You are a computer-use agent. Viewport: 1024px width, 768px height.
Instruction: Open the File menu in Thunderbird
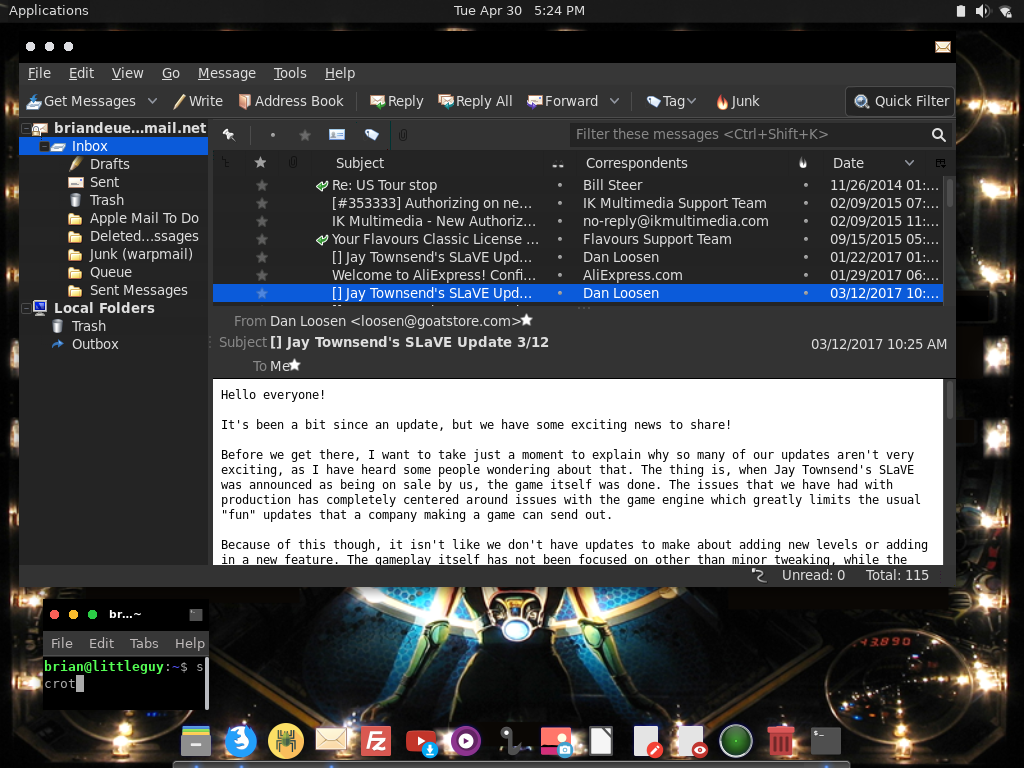(x=39, y=73)
